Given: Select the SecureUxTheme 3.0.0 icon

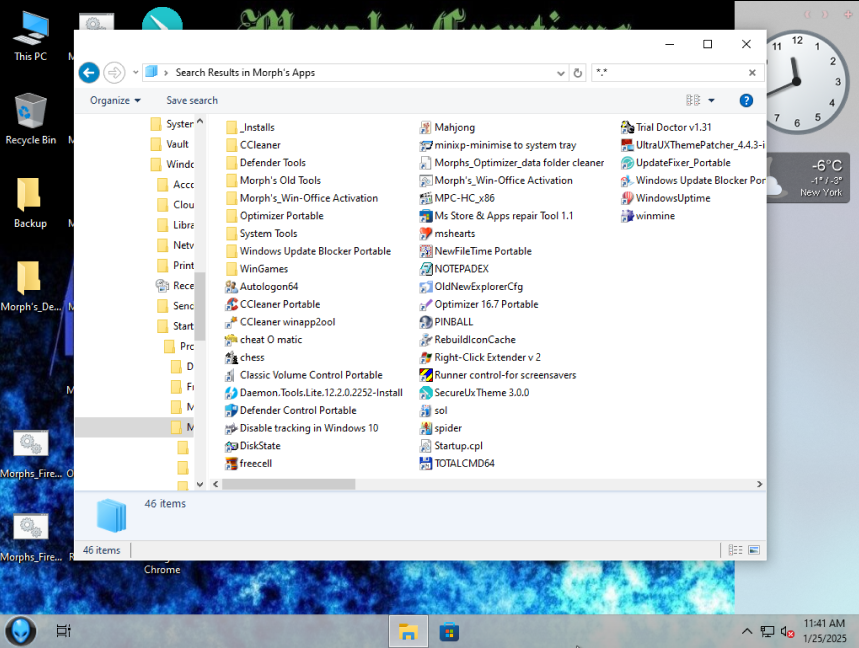Looking at the screenshot, I should tap(426, 393).
